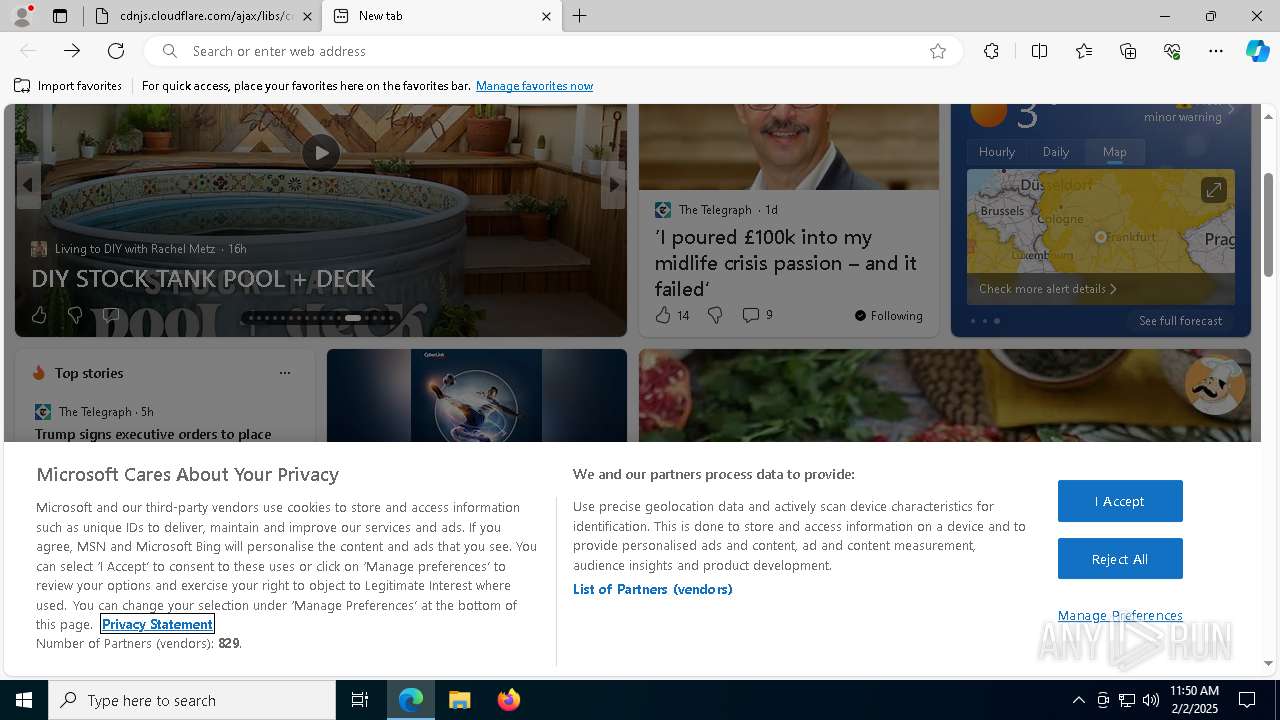Select the New tab tab
This screenshot has width=1280, height=720.
point(443,16)
